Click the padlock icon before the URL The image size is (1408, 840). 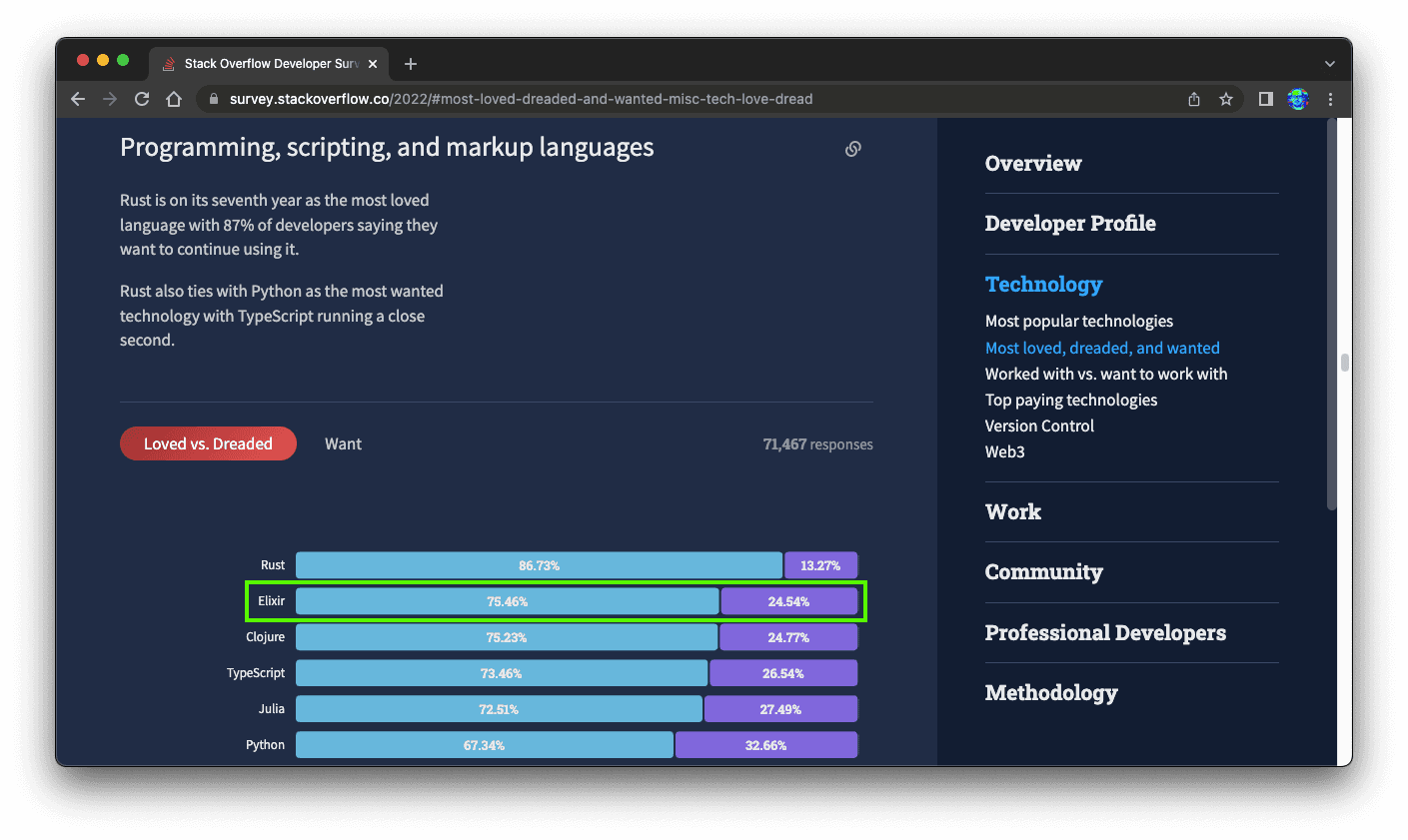(213, 99)
